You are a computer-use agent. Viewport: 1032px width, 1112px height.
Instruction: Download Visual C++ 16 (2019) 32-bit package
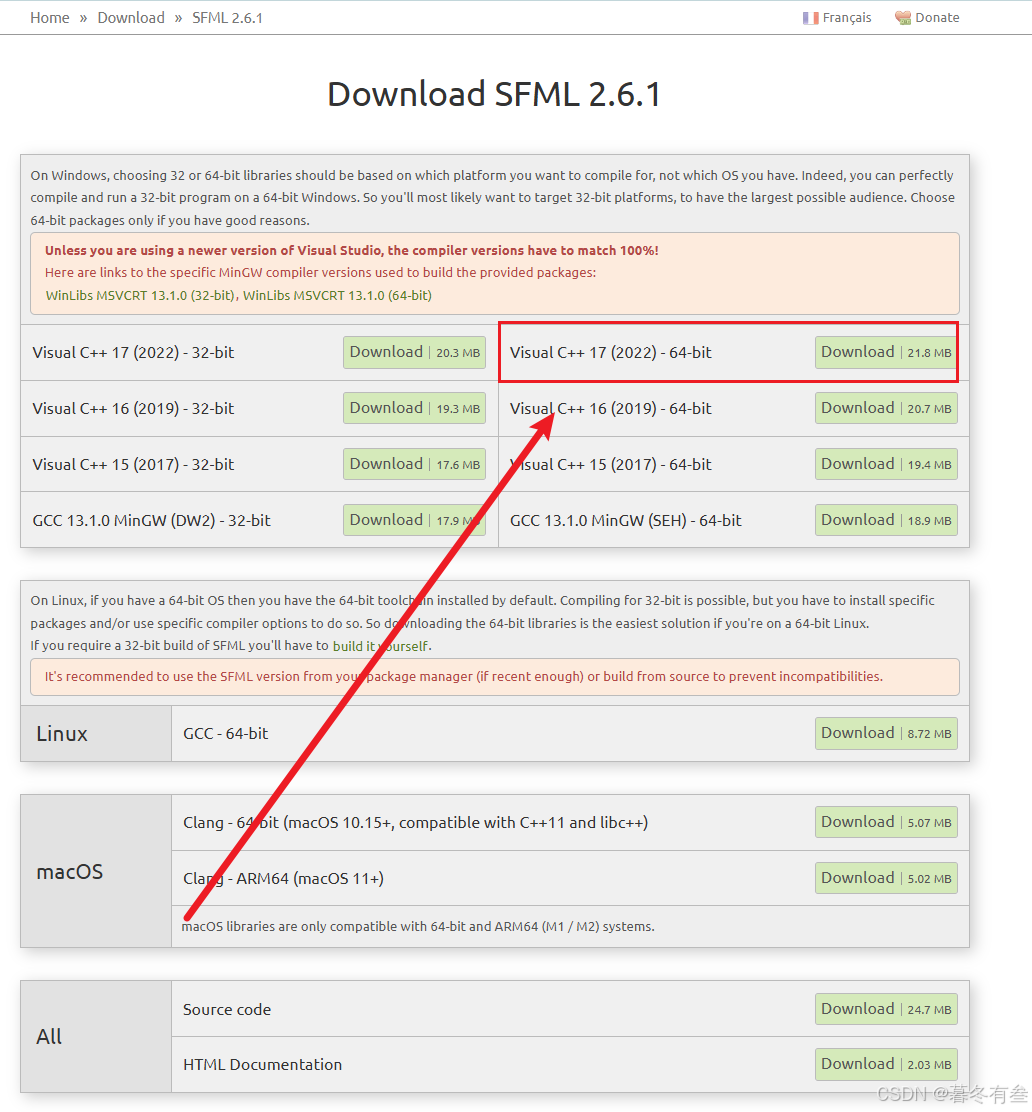click(414, 408)
